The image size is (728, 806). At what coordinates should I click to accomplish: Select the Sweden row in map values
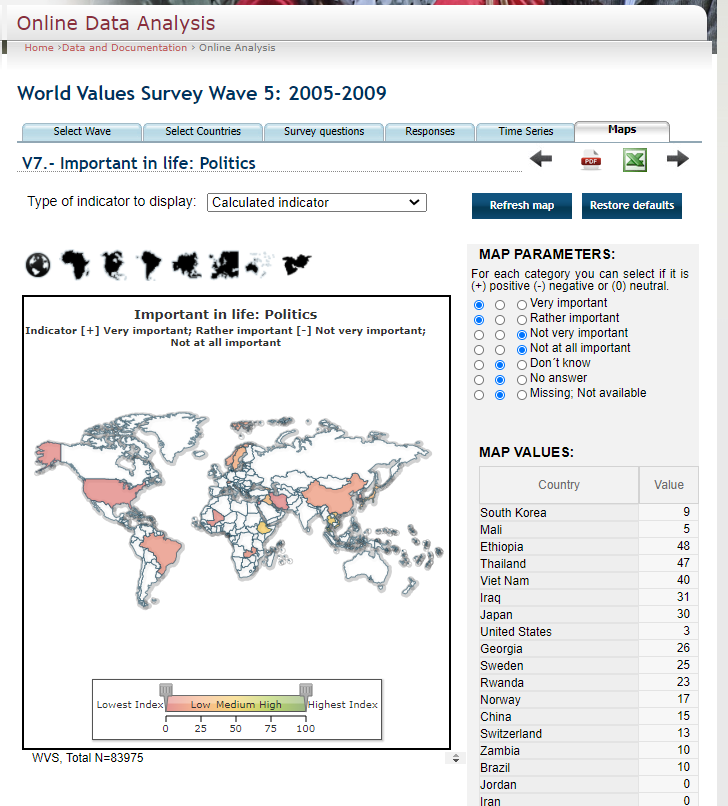[x=589, y=665]
